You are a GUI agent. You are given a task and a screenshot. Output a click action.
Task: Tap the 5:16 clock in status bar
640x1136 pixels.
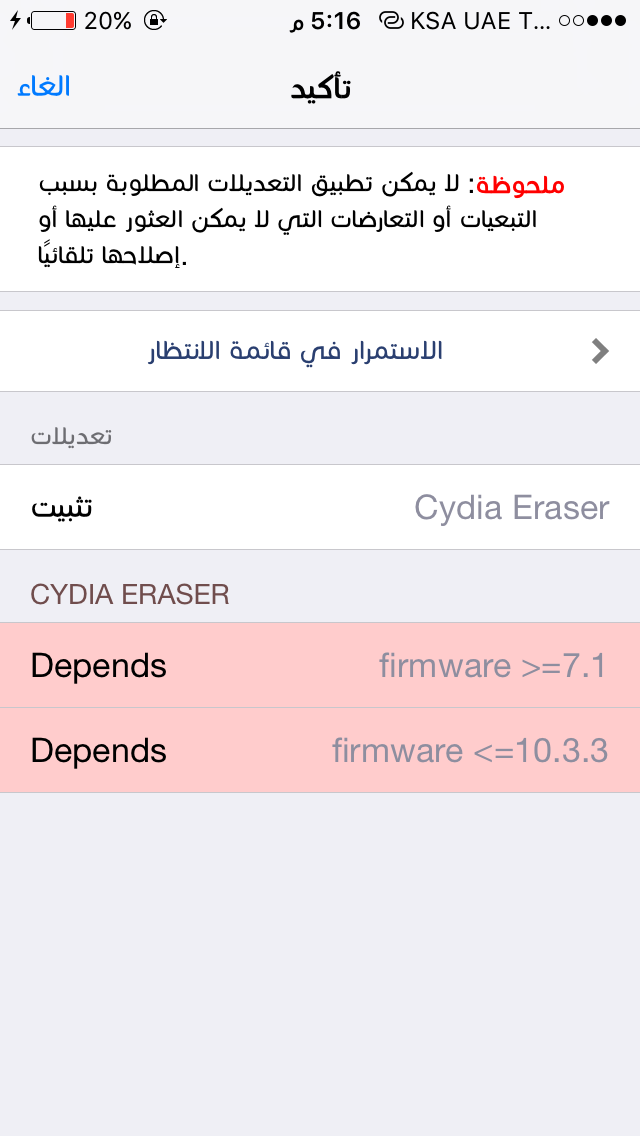click(x=325, y=21)
